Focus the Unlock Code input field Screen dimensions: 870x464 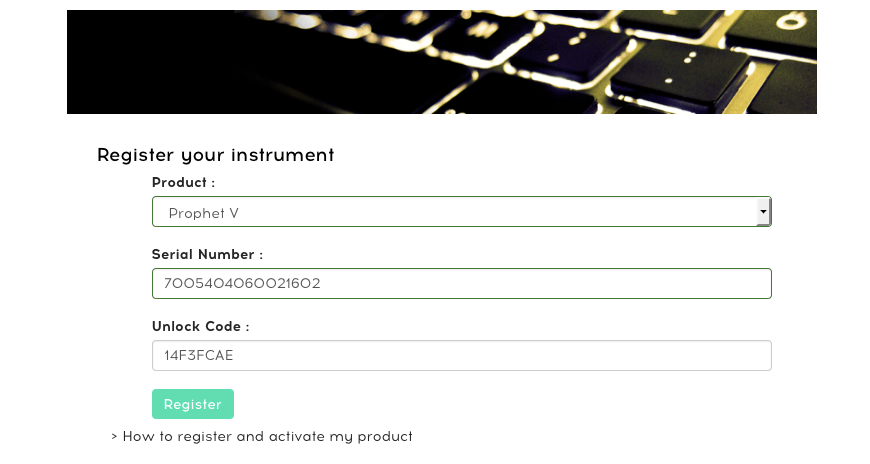(462, 355)
